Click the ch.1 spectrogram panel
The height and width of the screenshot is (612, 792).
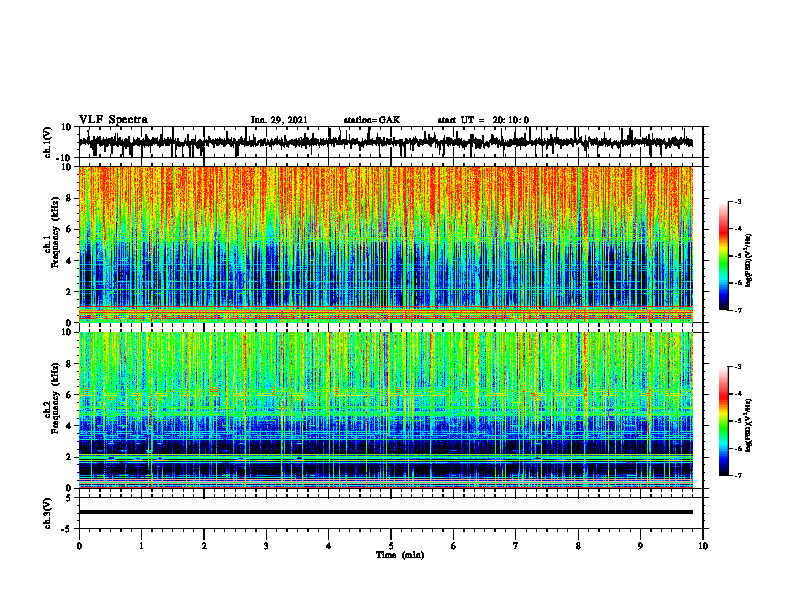(385, 244)
